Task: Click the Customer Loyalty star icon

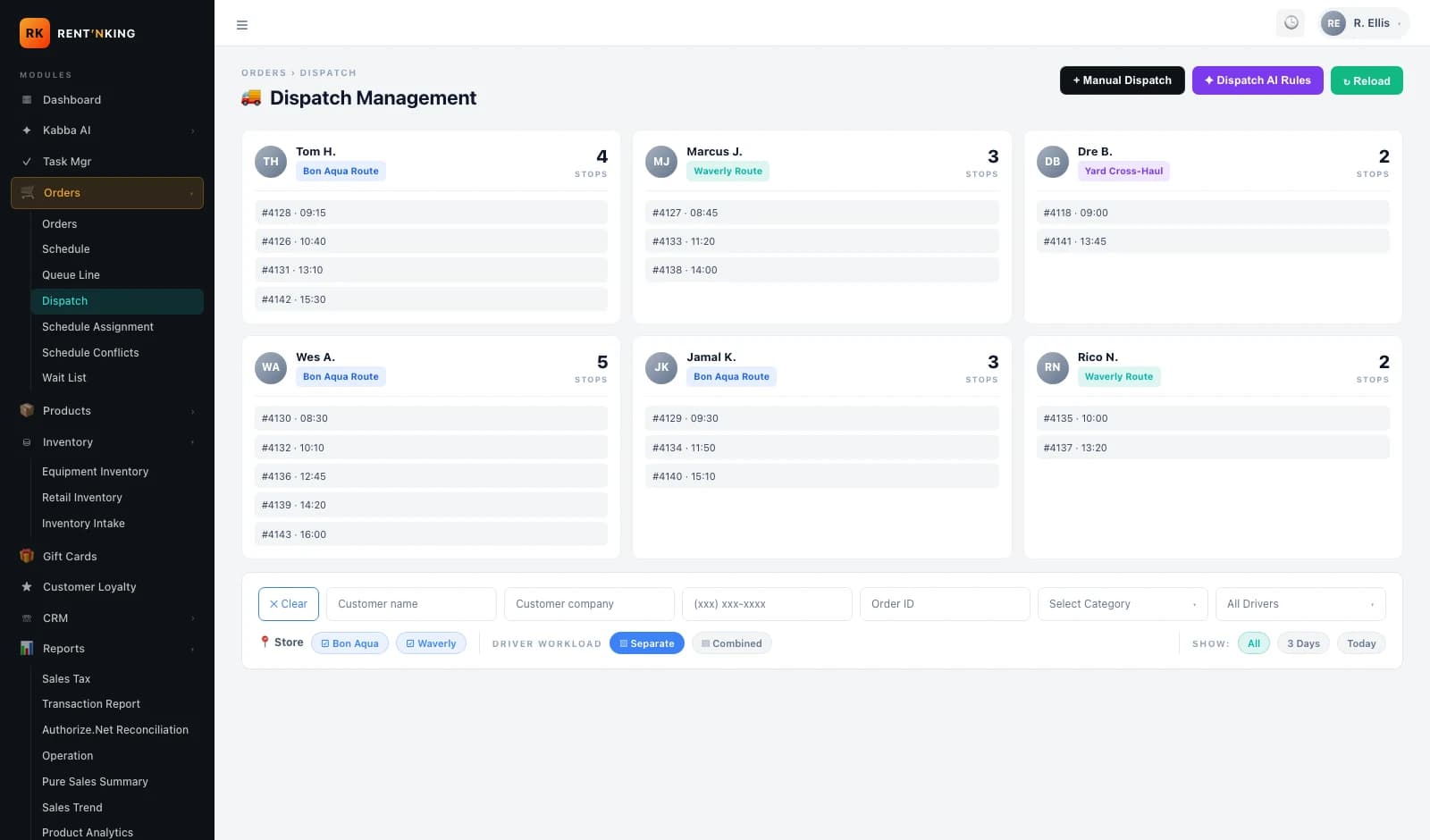Action: [x=27, y=587]
